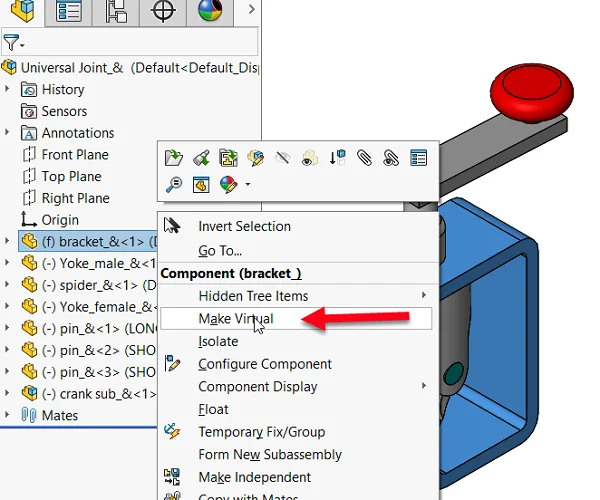Switch to the ConfigurationManager tab
The image size is (600, 500).
tap(116, 11)
